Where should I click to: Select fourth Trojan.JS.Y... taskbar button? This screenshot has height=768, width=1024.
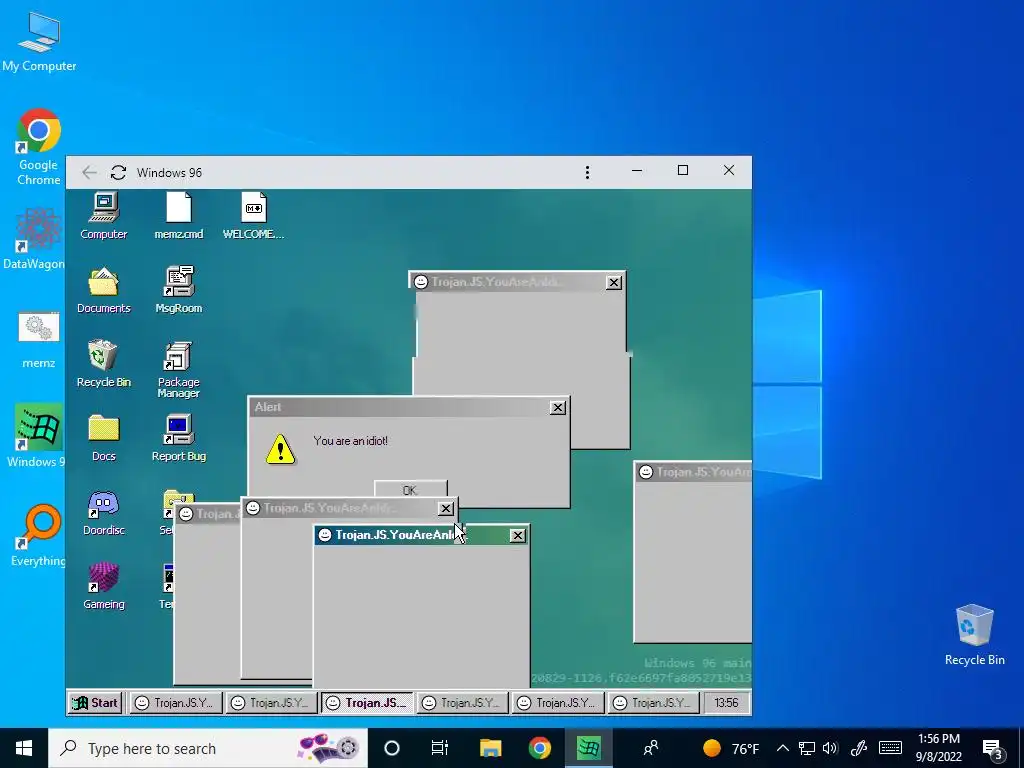click(462, 703)
